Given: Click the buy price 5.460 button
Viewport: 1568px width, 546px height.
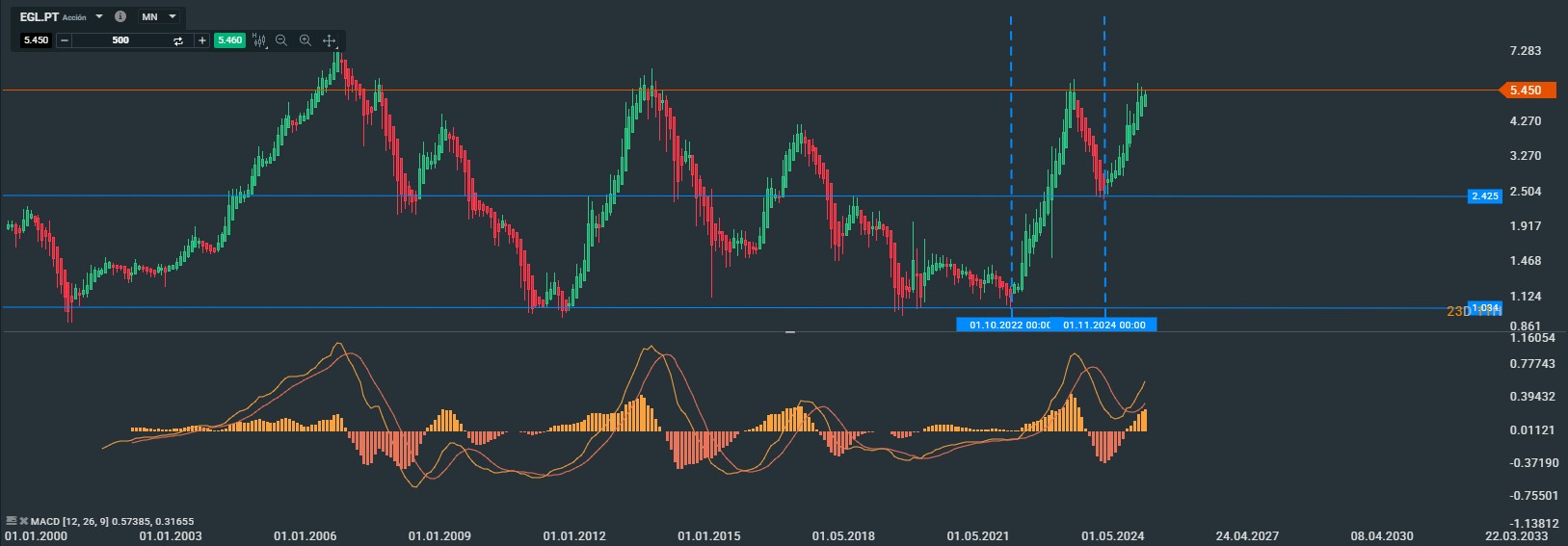Looking at the screenshot, I should (229, 40).
